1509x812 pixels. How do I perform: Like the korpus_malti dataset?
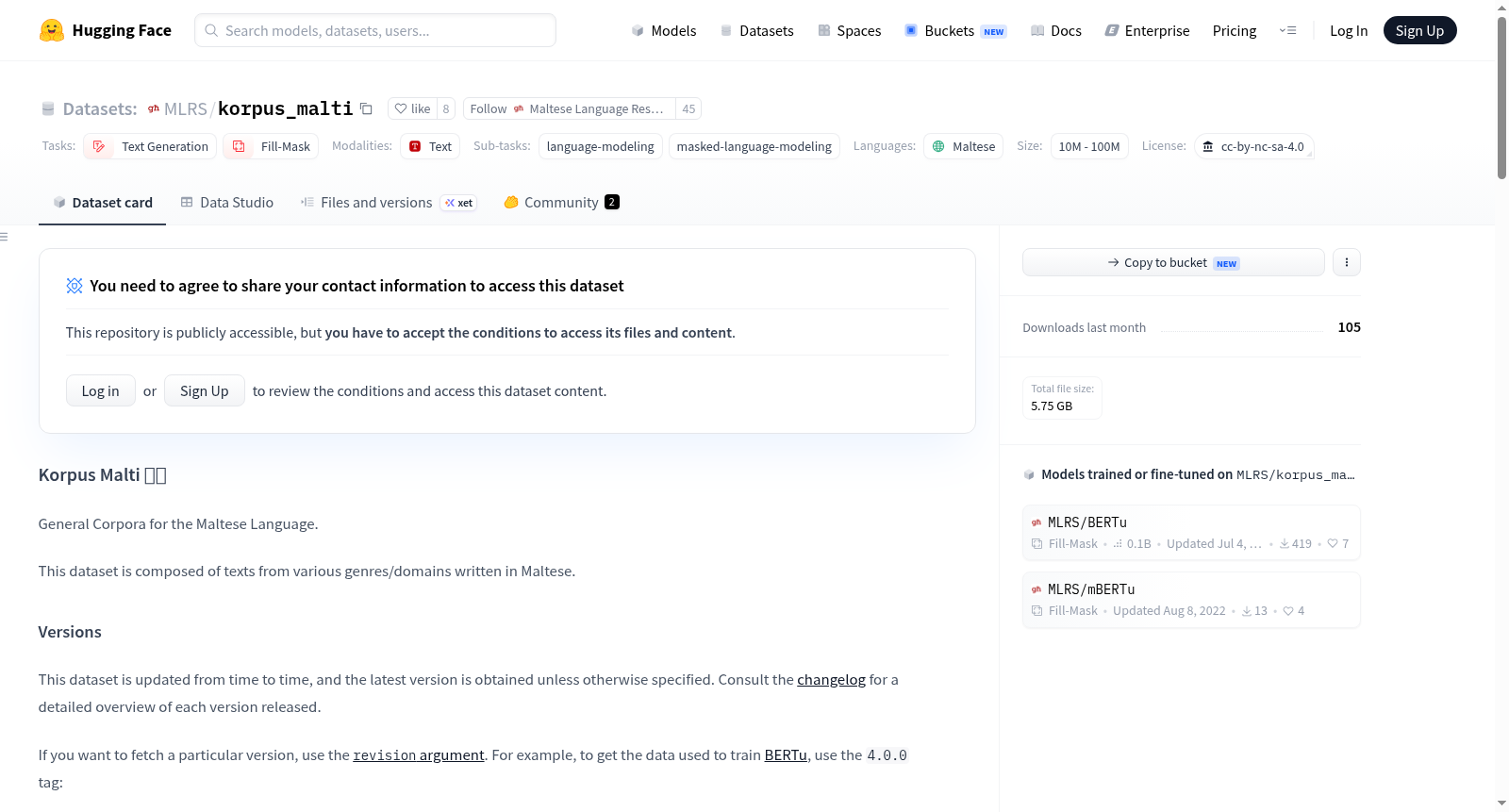click(412, 108)
